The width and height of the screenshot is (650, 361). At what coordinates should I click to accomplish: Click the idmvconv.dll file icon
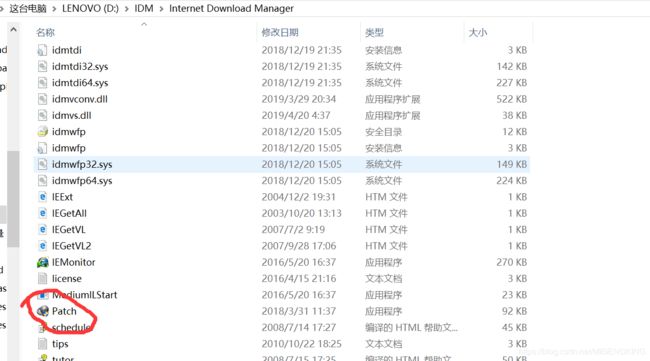tap(42, 99)
